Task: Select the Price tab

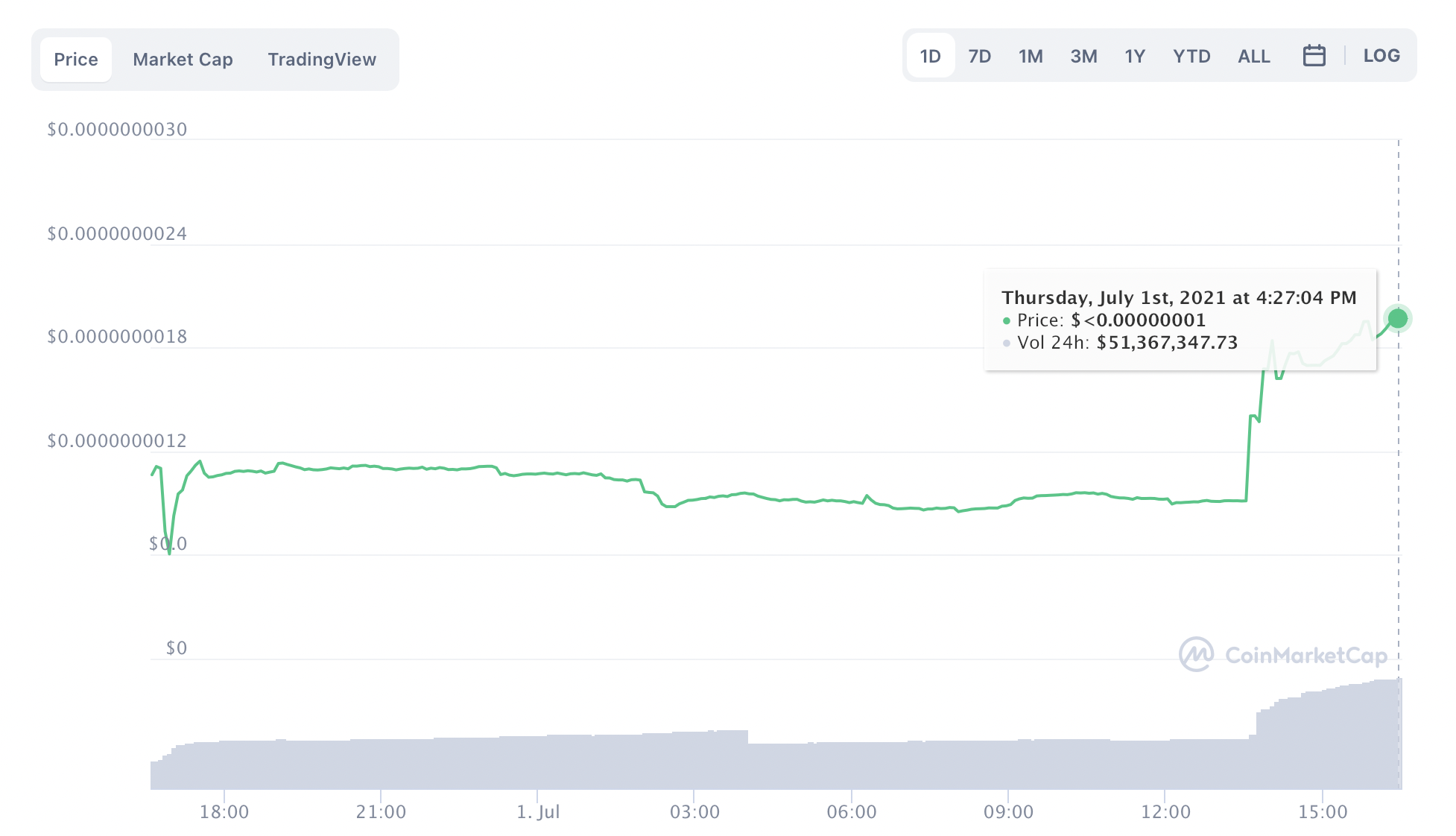Action: [x=76, y=60]
